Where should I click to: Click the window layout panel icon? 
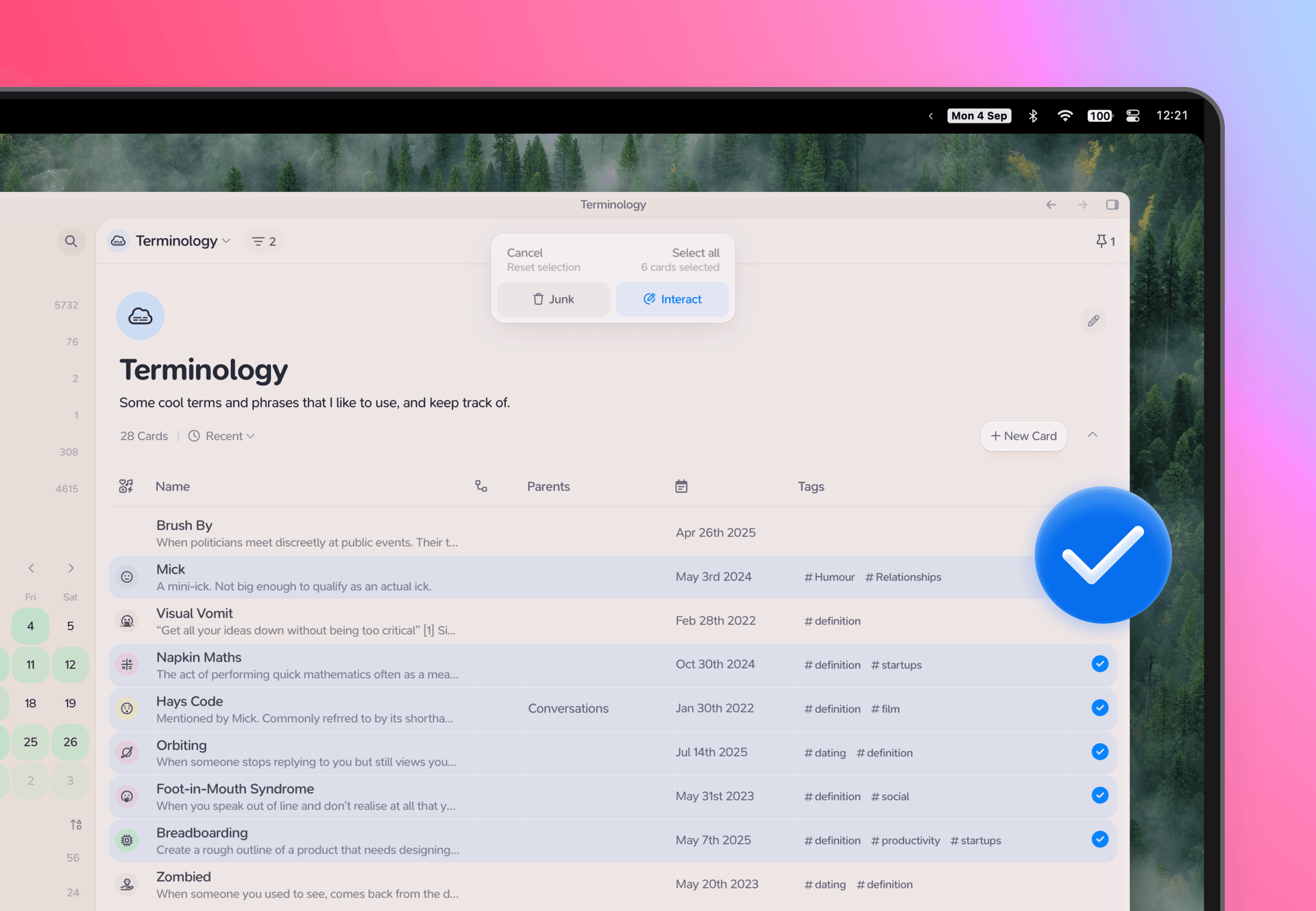click(1112, 205)
